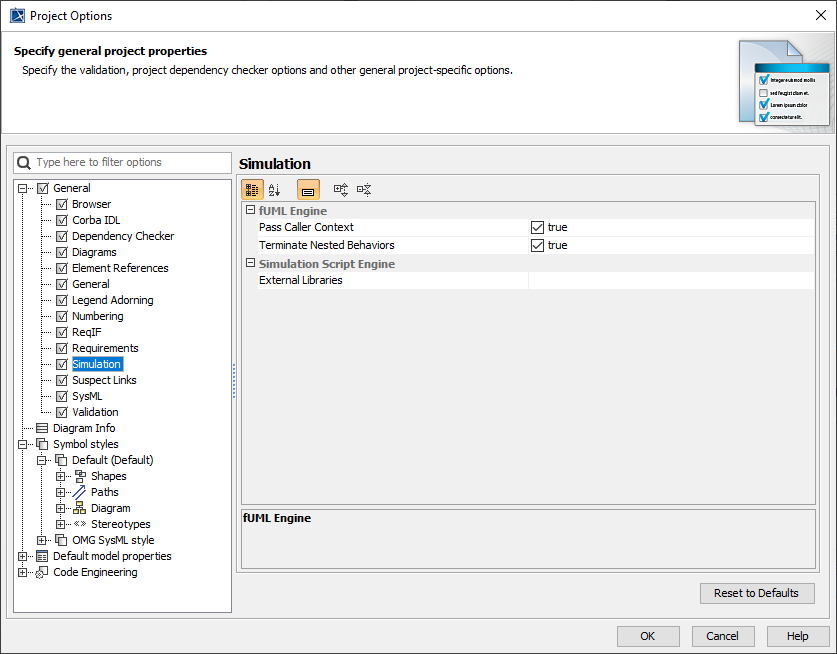
Task: Expand the Default model properties node
Action: click(23, 556)
